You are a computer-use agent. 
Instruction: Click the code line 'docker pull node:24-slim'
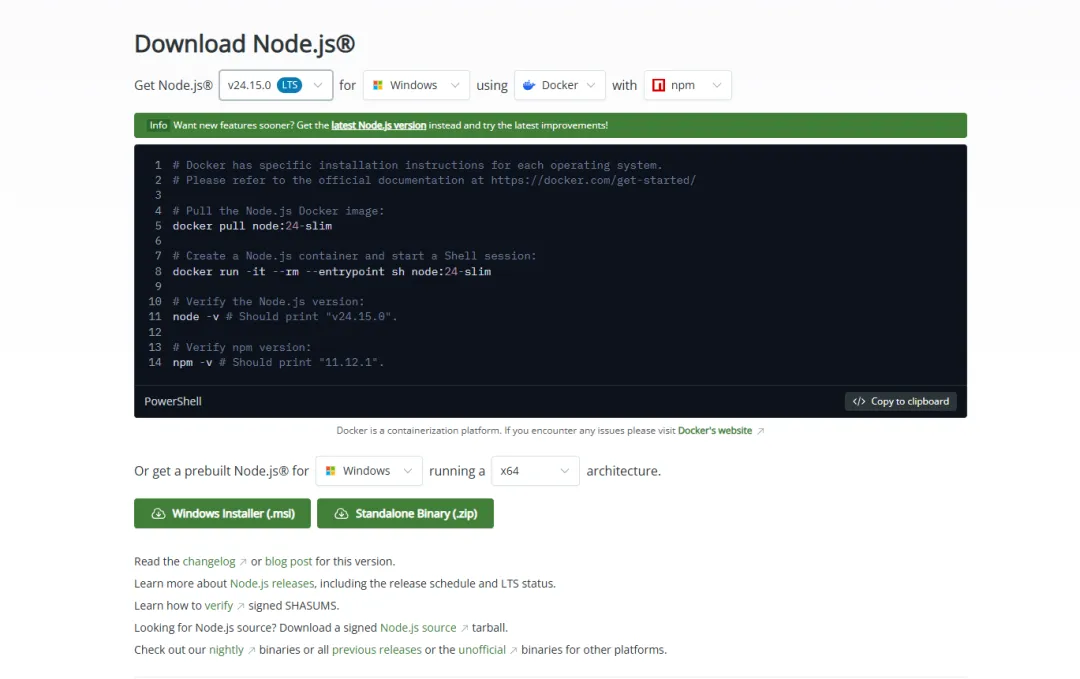click(x=252, y=226)
